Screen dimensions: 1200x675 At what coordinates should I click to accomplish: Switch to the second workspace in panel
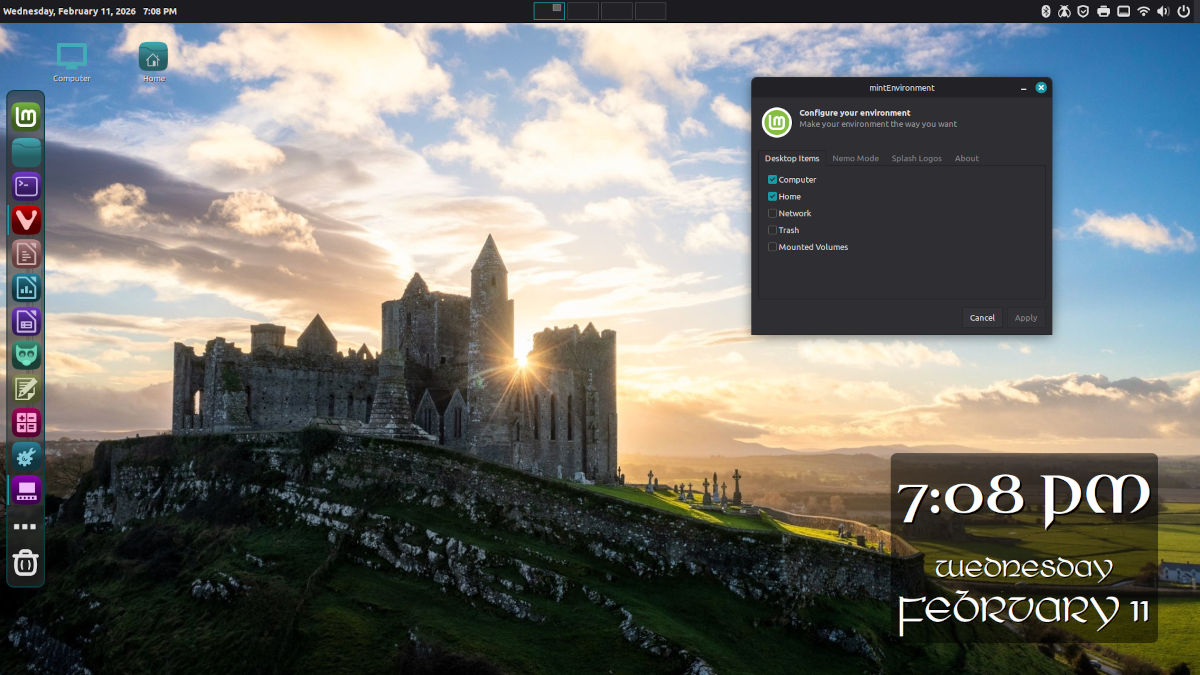[x=583, y=11]
